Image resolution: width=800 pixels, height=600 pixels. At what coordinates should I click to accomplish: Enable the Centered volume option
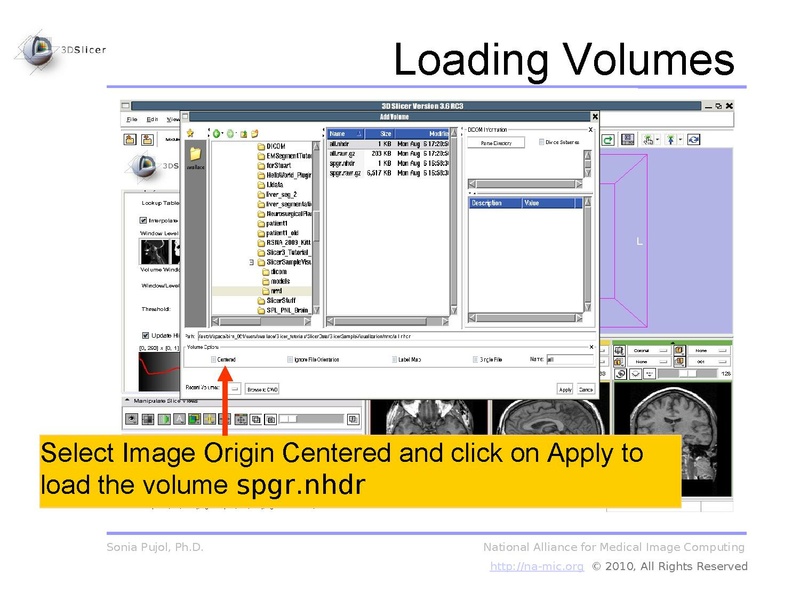pyautogui.click(x=212, y=359)
